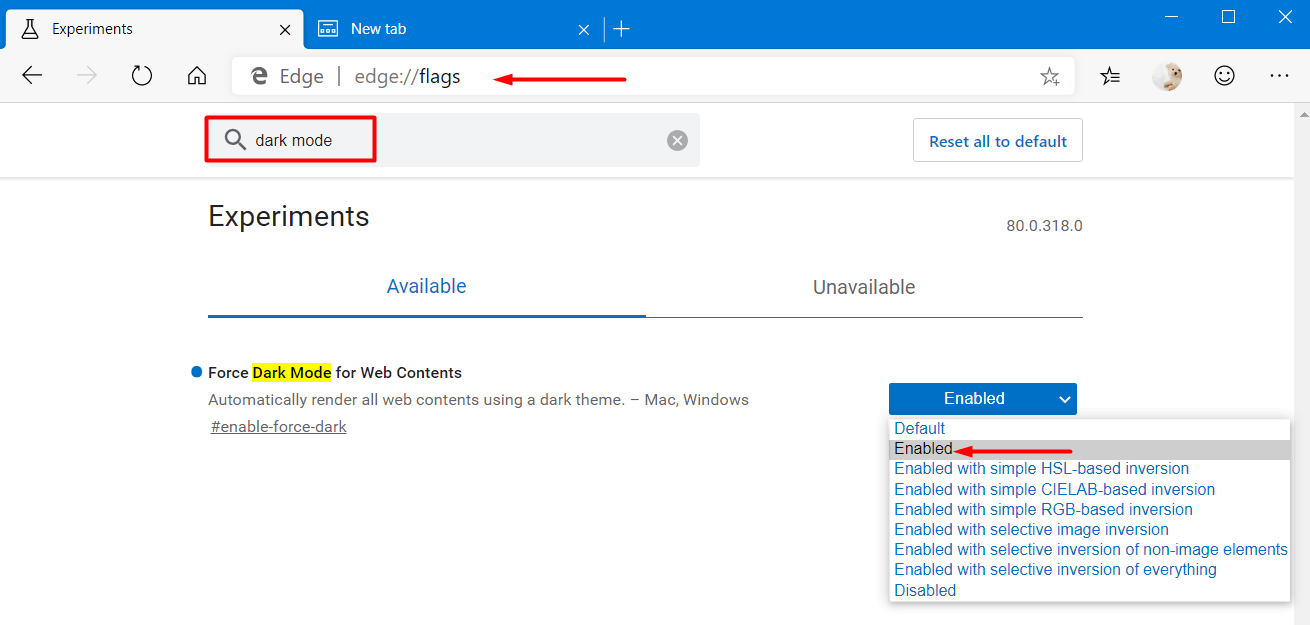Image resolution: width=1310 pixels, height=625 pixels.
Task: Close the Experiments tab
Action: click(x=285, y=30)
